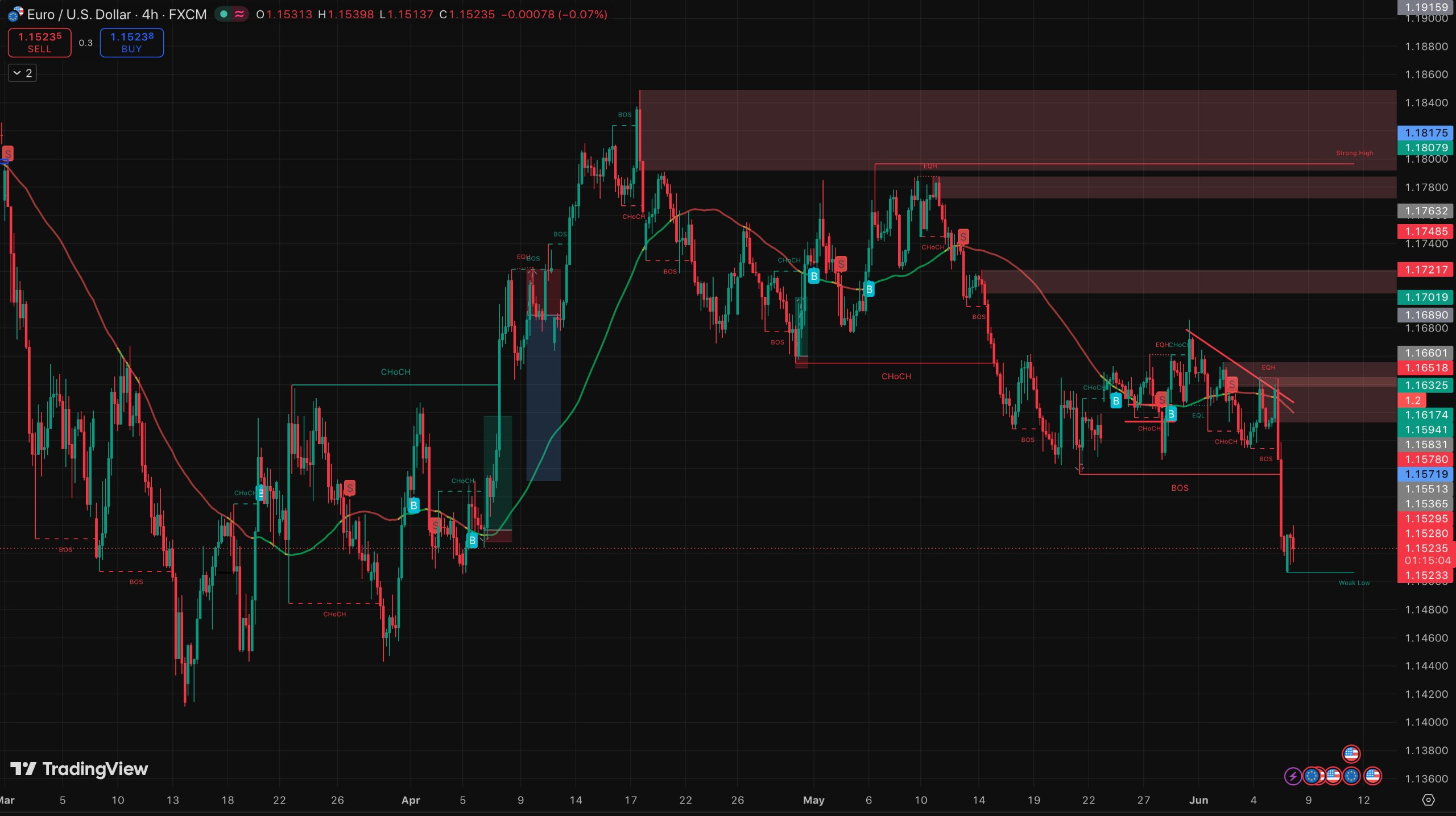Click the gray 1.15513 price tag
1456x816 pixels.
point(1426,489)
